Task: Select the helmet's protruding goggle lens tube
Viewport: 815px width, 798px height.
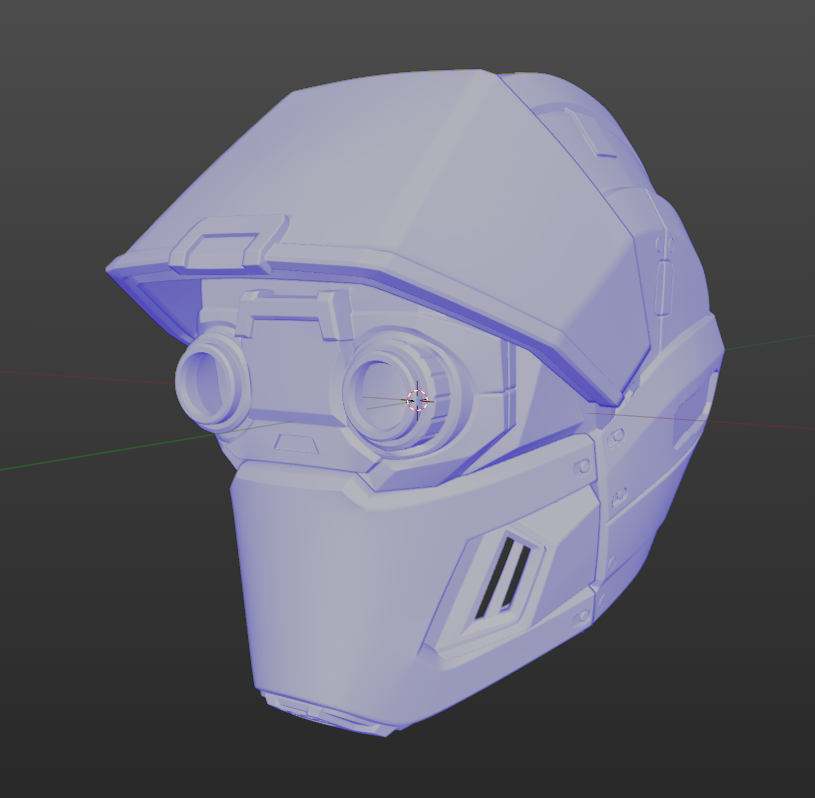Action: click(x=212, y=381)
